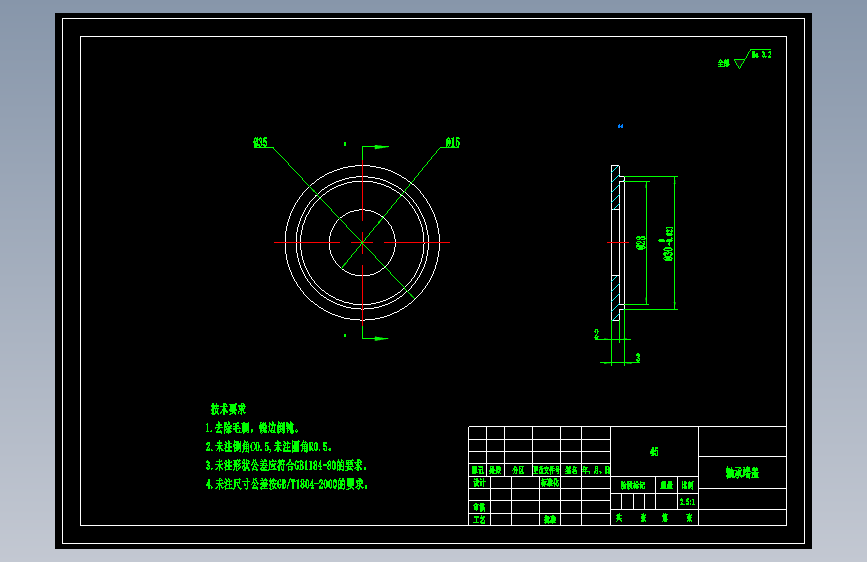Screen dimensions: 867x562
Task: Select the upper hatched section area
Action: pyautogui.click(x=615, y=188)
